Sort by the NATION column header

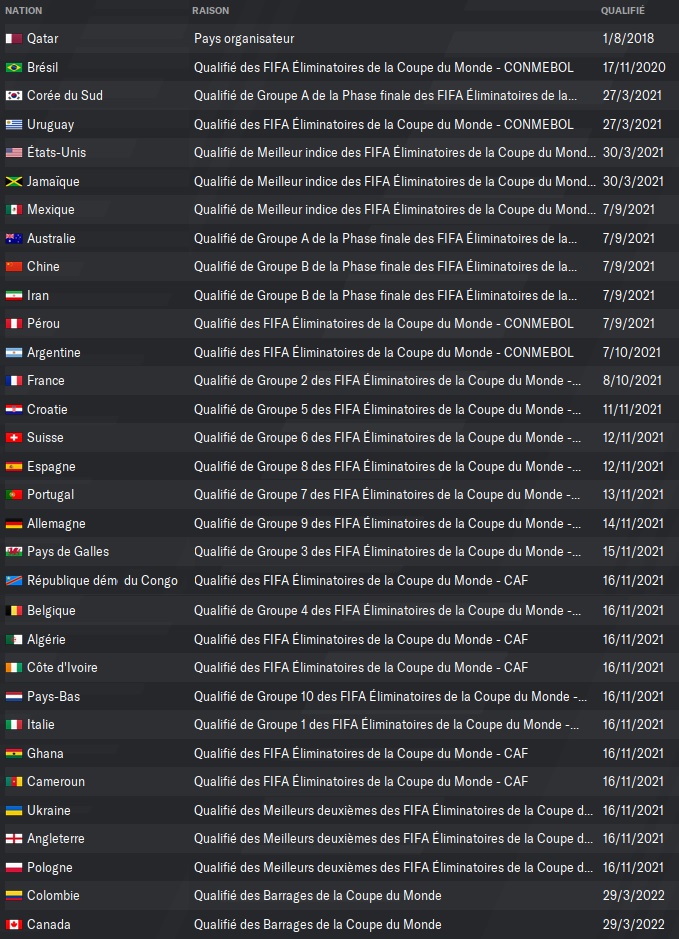[24, 11]
